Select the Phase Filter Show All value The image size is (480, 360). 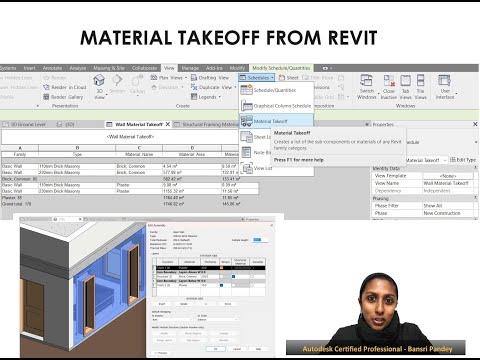(x=448, y=206)
